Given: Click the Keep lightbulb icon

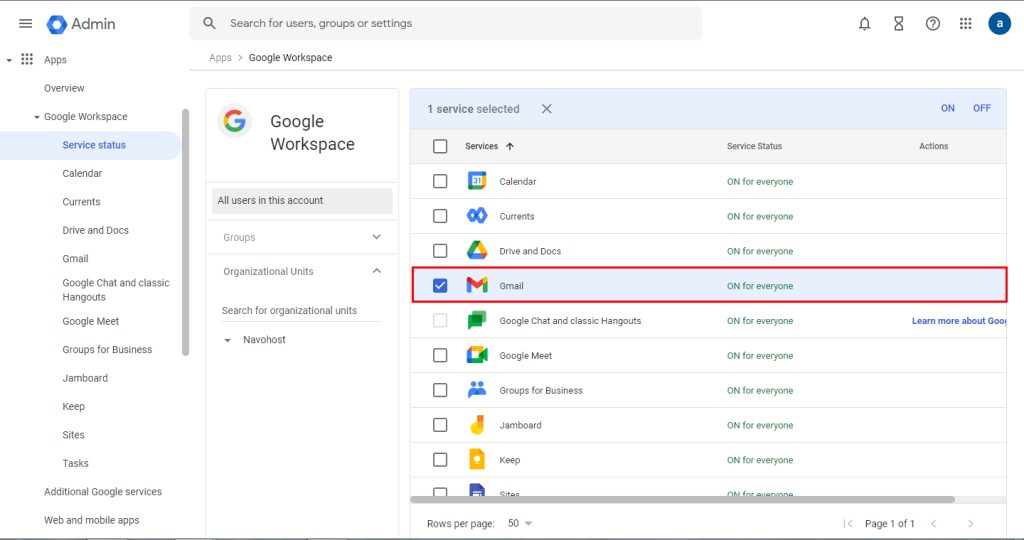Looking at the screenshot, I should [x=477, y=460].
